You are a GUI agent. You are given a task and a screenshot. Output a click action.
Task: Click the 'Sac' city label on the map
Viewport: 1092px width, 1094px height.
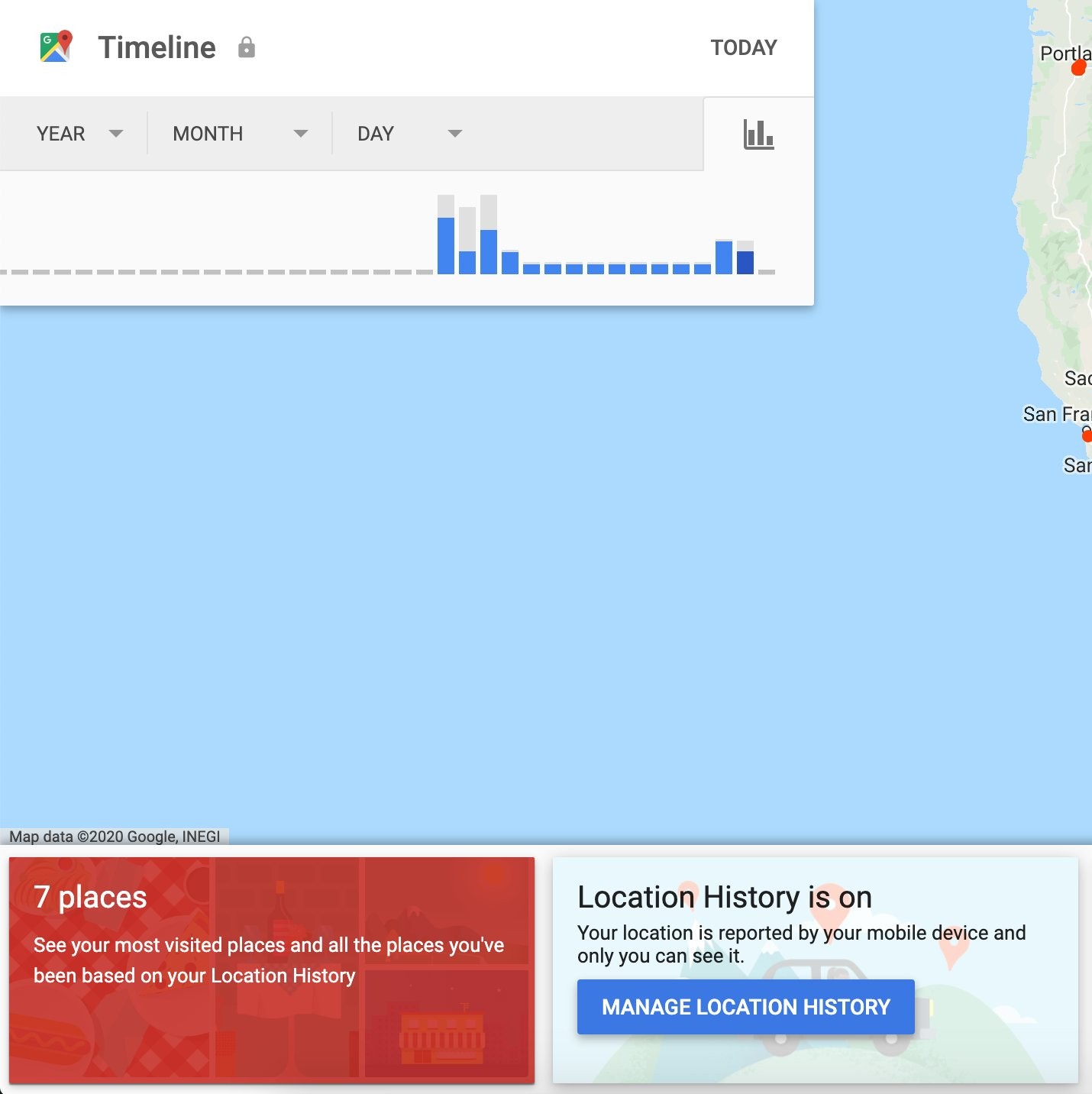[x=1078, y=378]
